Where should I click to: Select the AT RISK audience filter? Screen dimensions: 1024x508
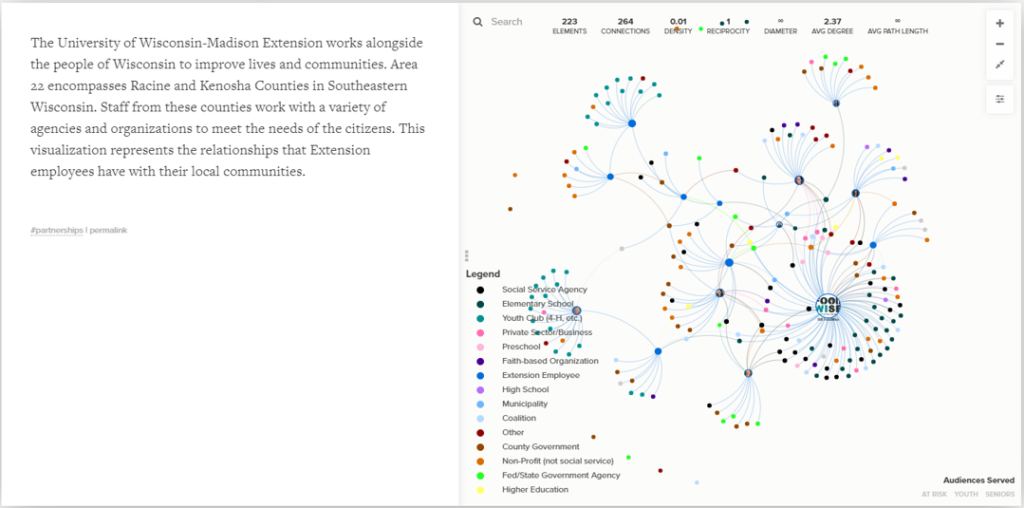point(933,494)
